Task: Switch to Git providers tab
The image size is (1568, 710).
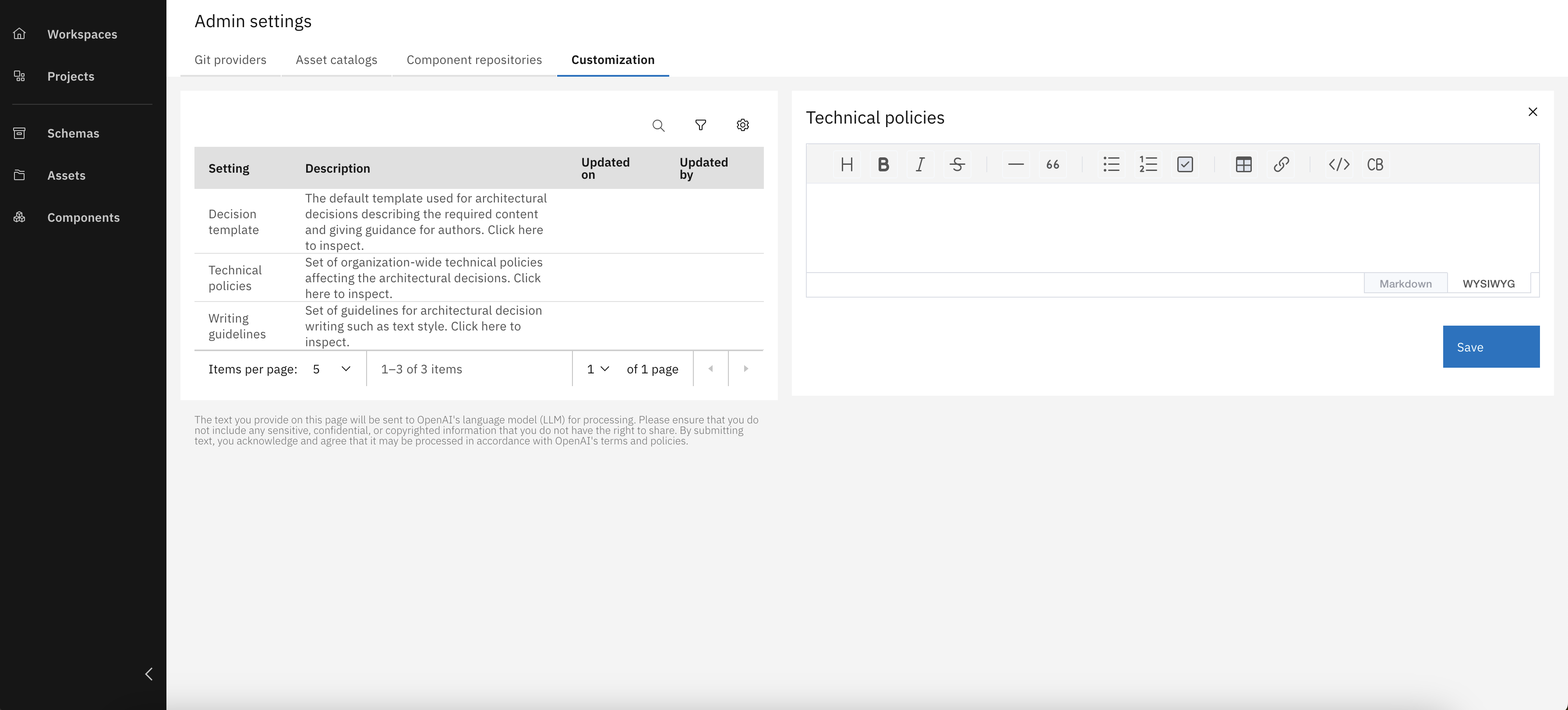Action: [230, 60]
